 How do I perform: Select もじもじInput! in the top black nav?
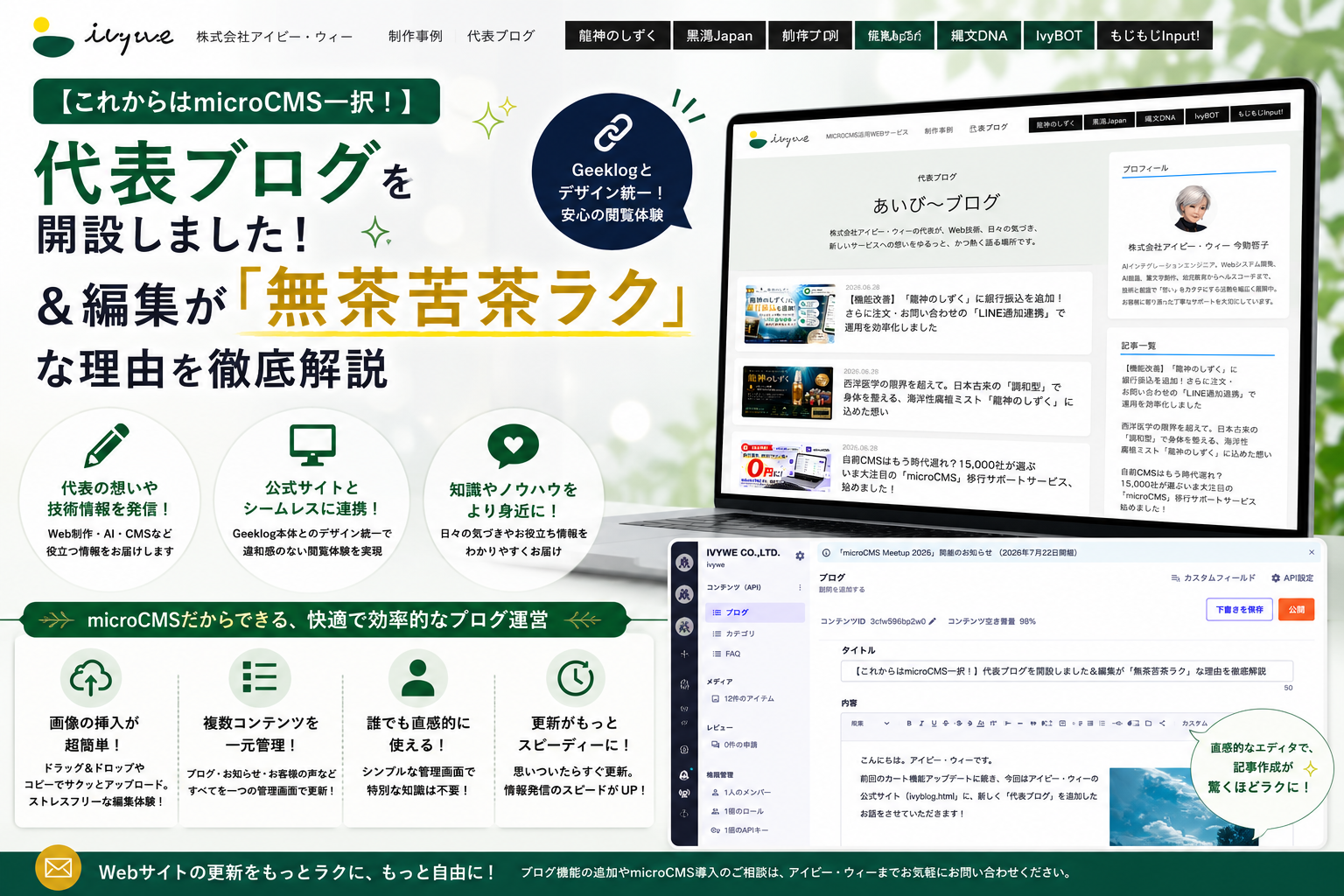click(x=1155, y=35)
